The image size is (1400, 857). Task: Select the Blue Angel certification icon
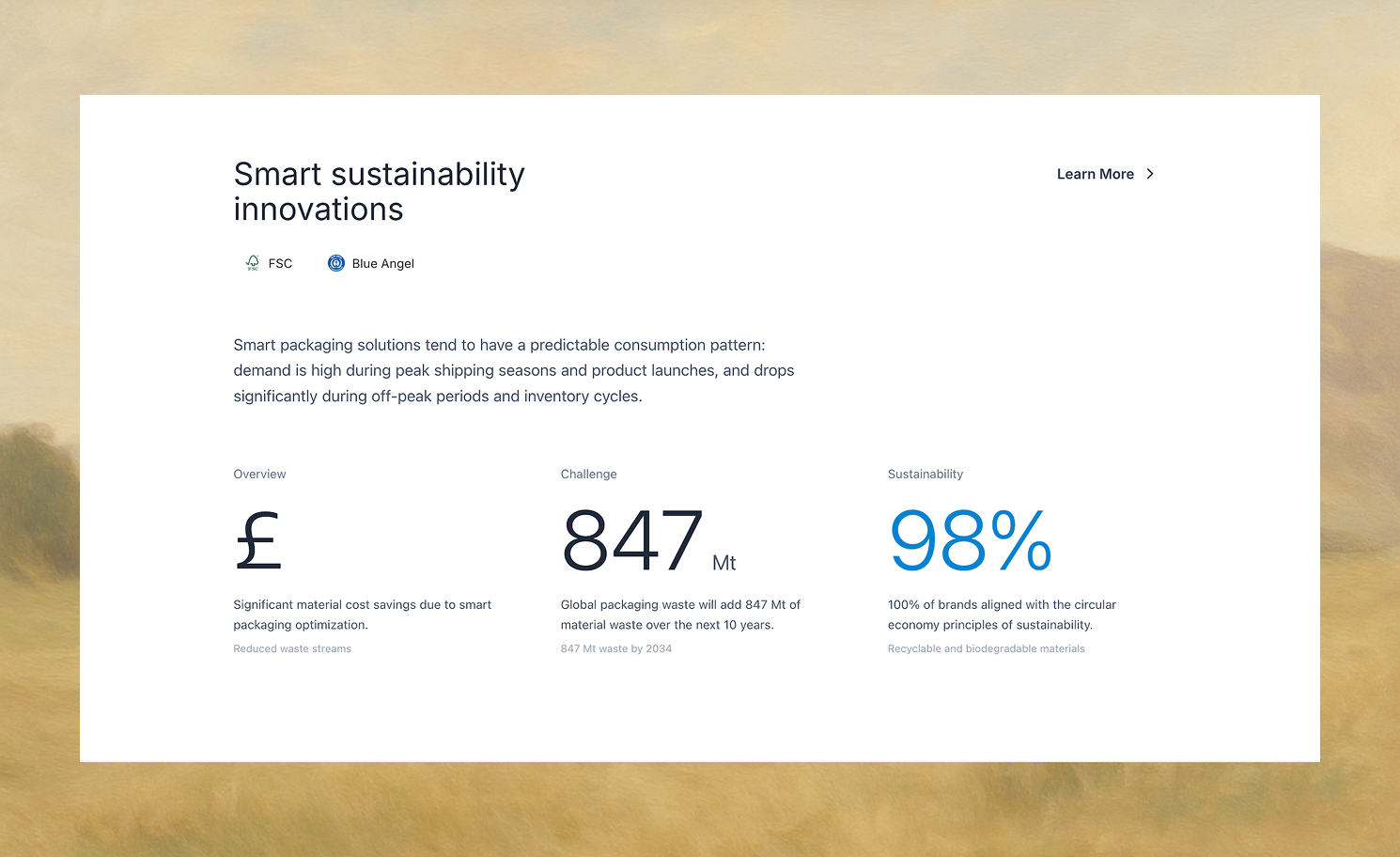pos(336,263)
